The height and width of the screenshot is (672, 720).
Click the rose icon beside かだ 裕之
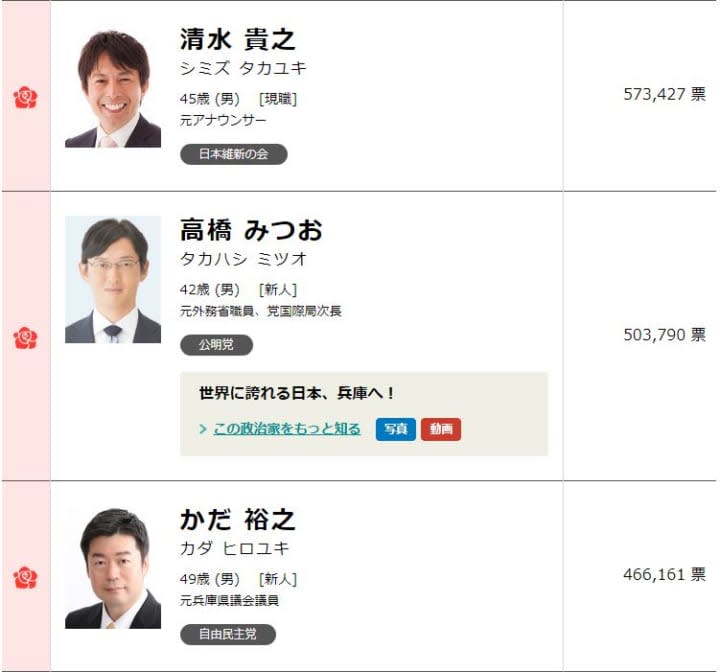click(25, 577)
